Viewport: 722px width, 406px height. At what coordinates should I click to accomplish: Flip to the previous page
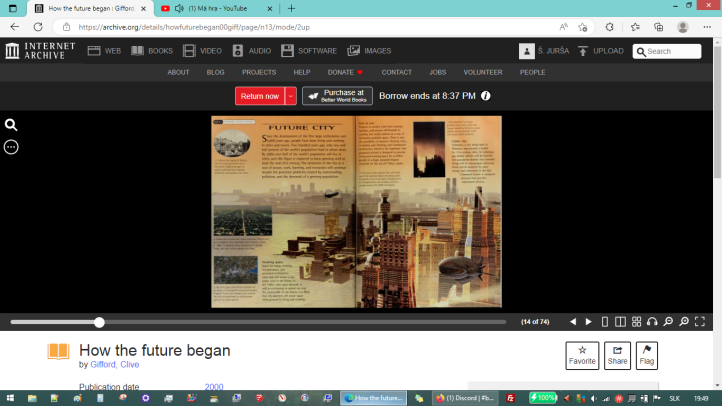point(573,322)
